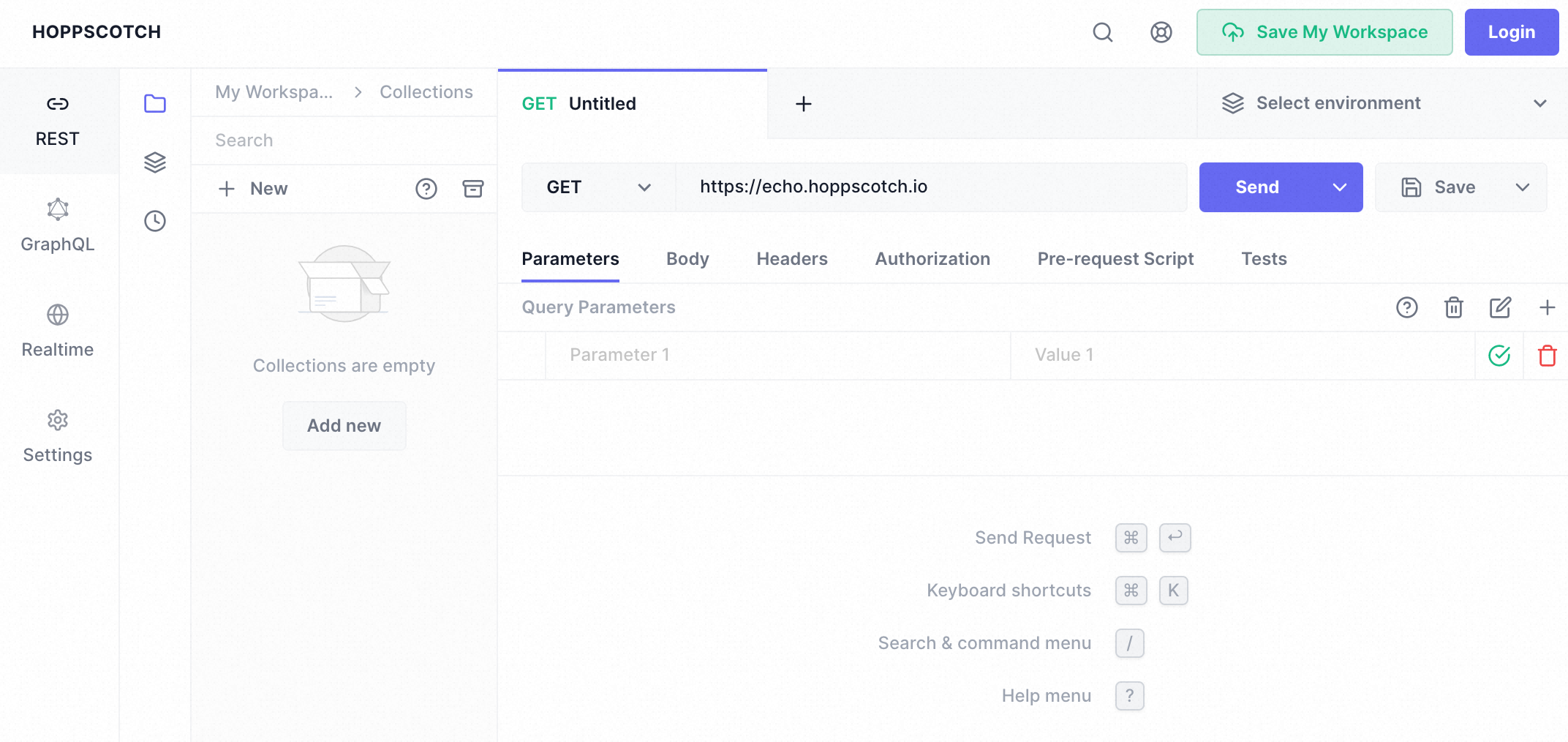Click the Help menu label
This screenshot has width=1568, height=742.
coord(1047,696)
